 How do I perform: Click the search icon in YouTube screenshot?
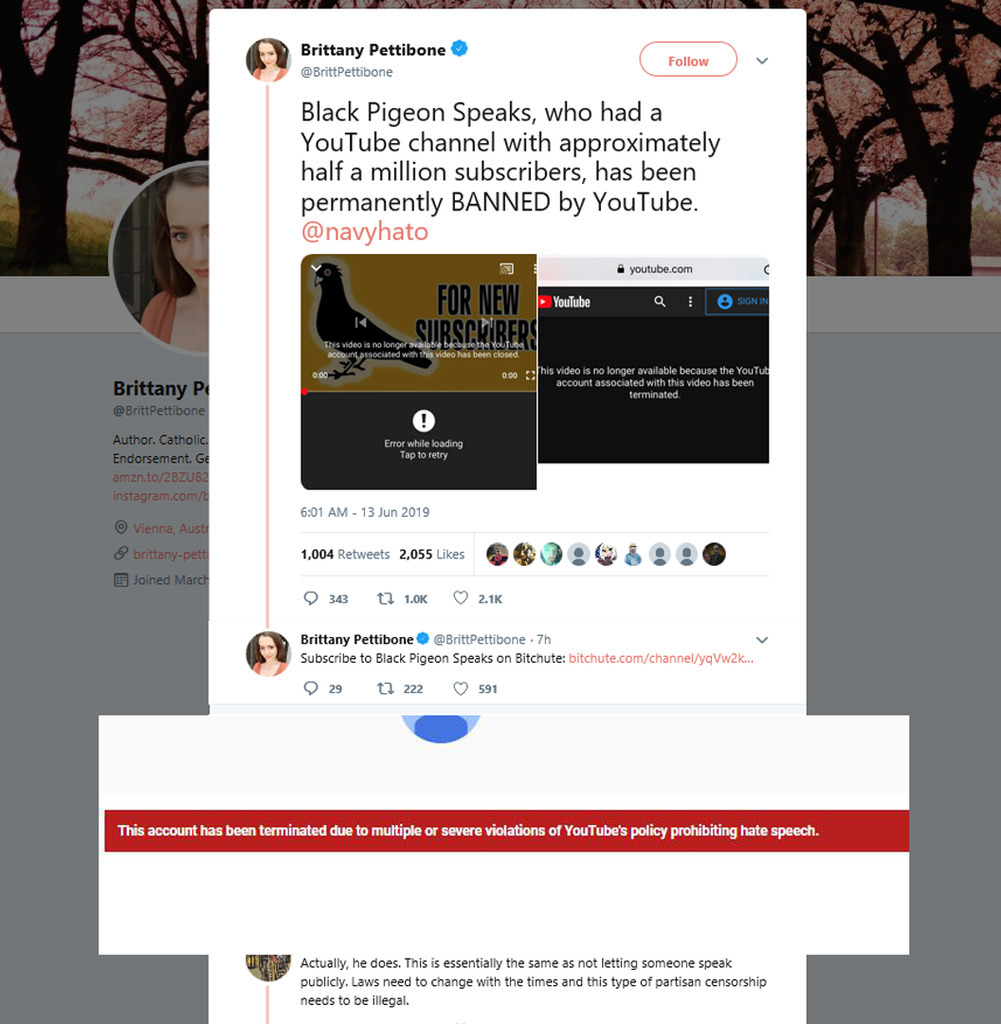659,301
